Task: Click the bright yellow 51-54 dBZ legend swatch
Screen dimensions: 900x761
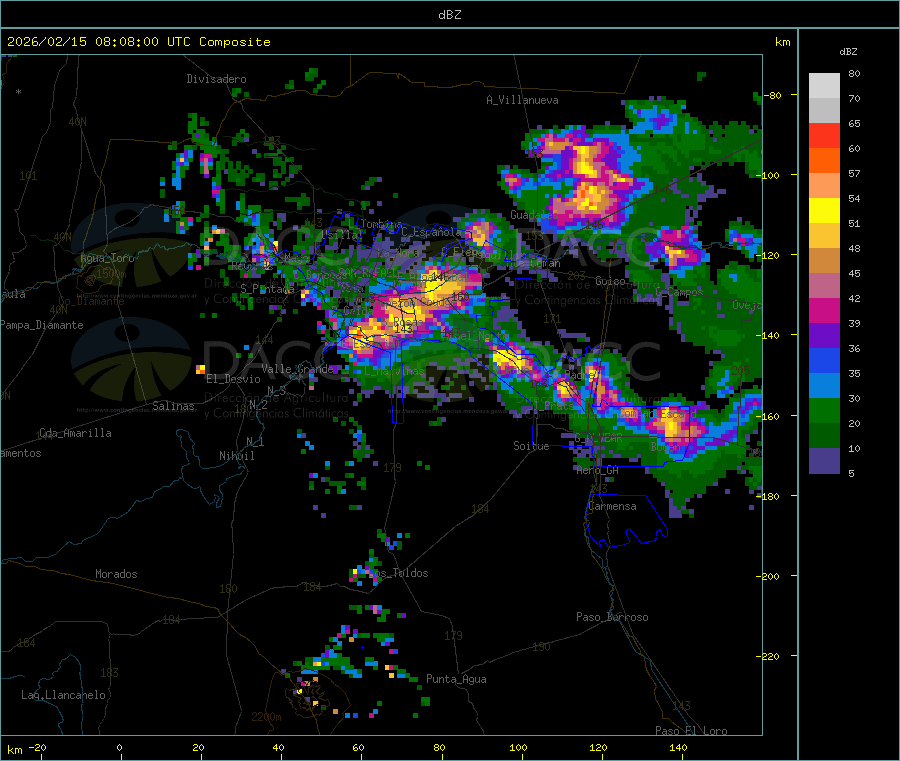Action: coord(824,211)
